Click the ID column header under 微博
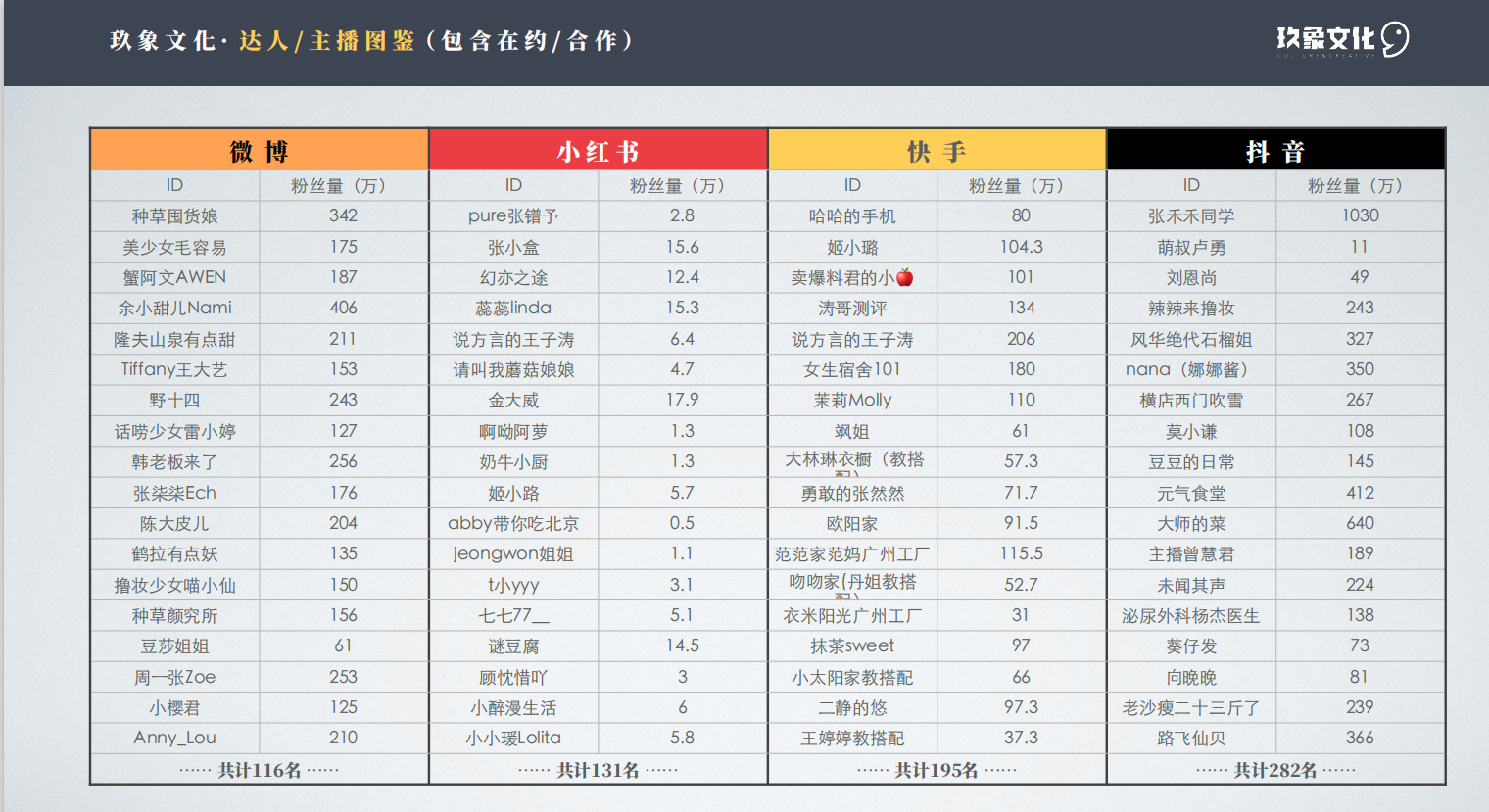 tap(174, 184)
